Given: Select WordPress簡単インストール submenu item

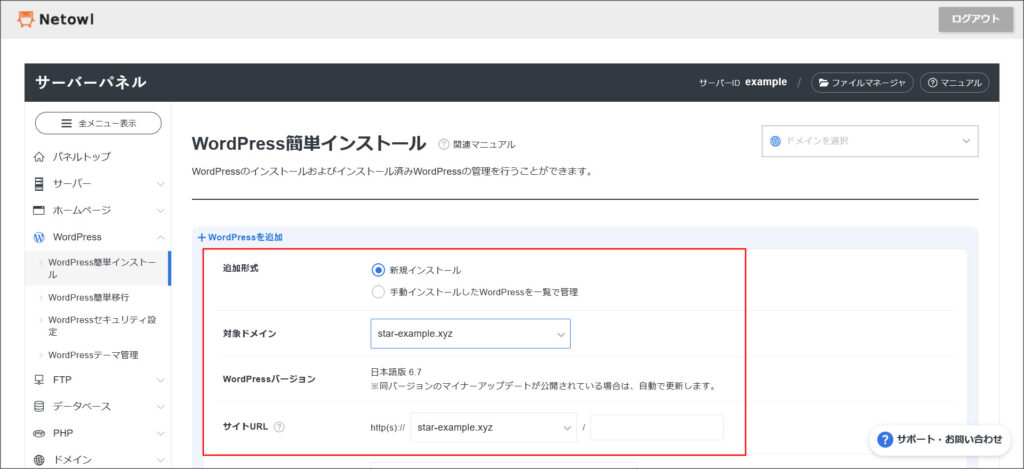Looking at the screenshot, I should (x=98, y=268).
